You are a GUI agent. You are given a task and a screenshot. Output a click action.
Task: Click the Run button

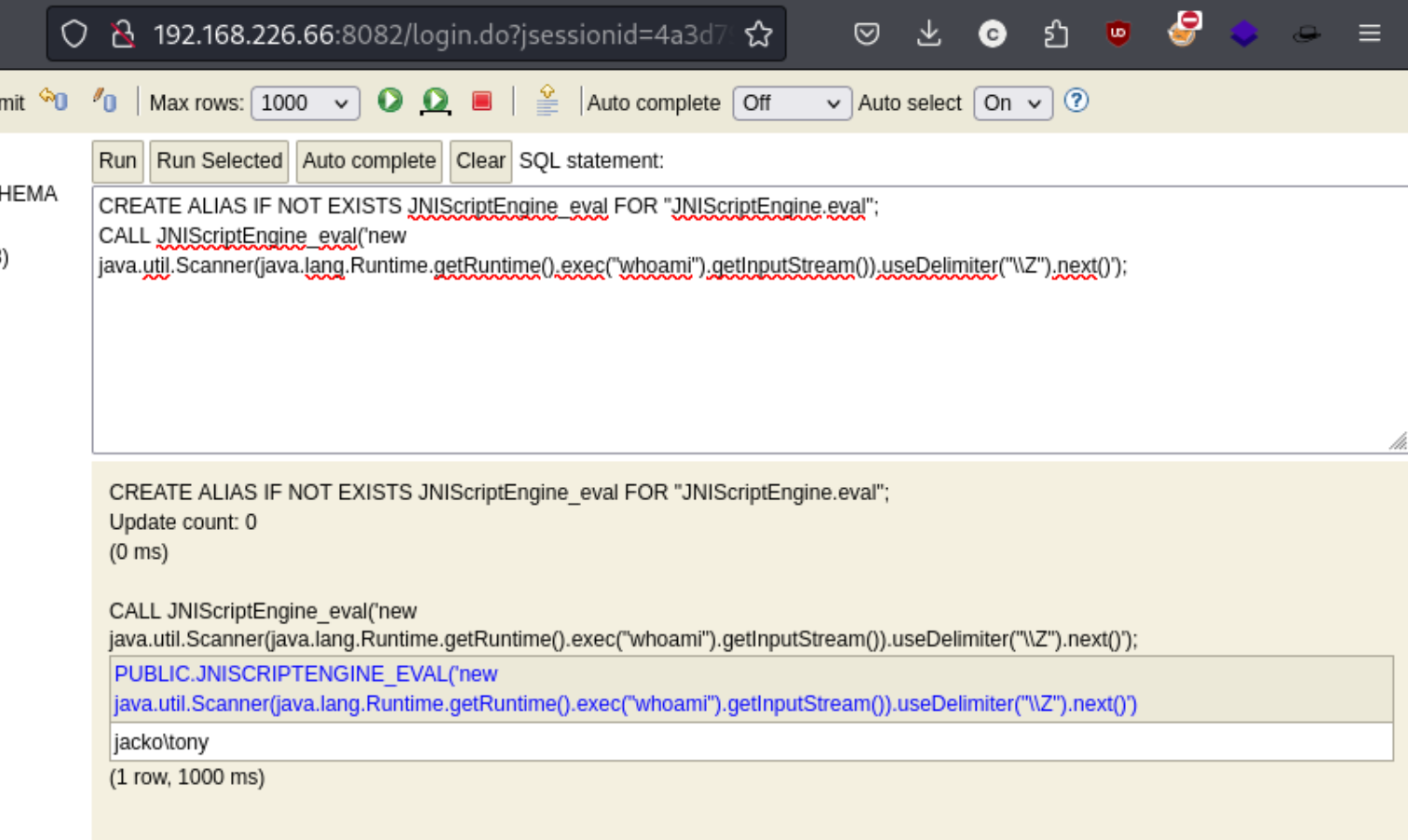click(117, 161)
